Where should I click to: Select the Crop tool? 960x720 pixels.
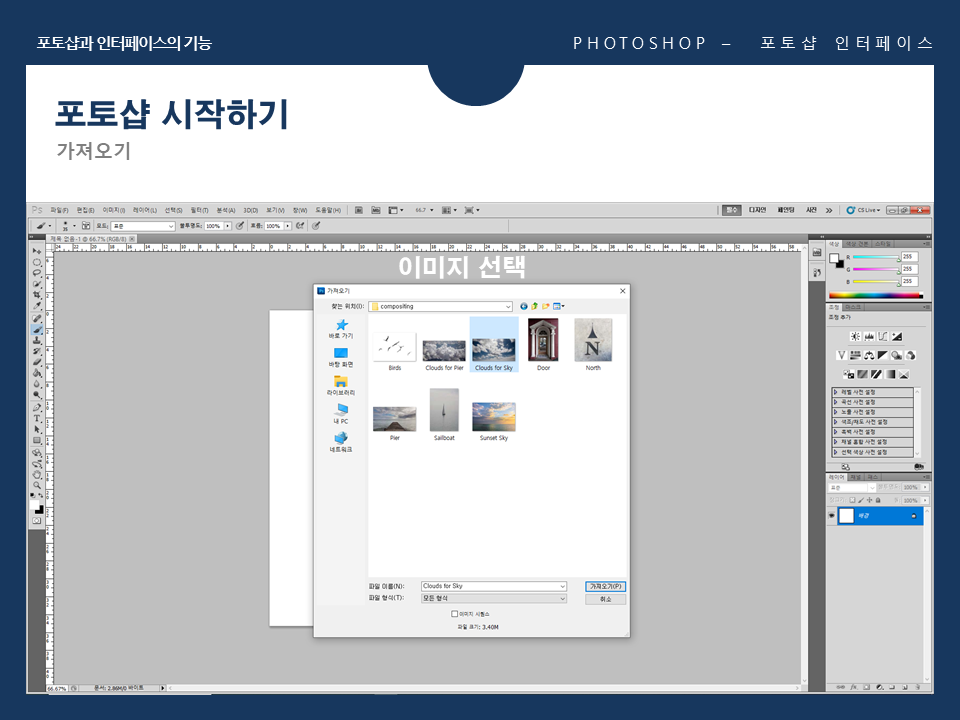[37, 294]
